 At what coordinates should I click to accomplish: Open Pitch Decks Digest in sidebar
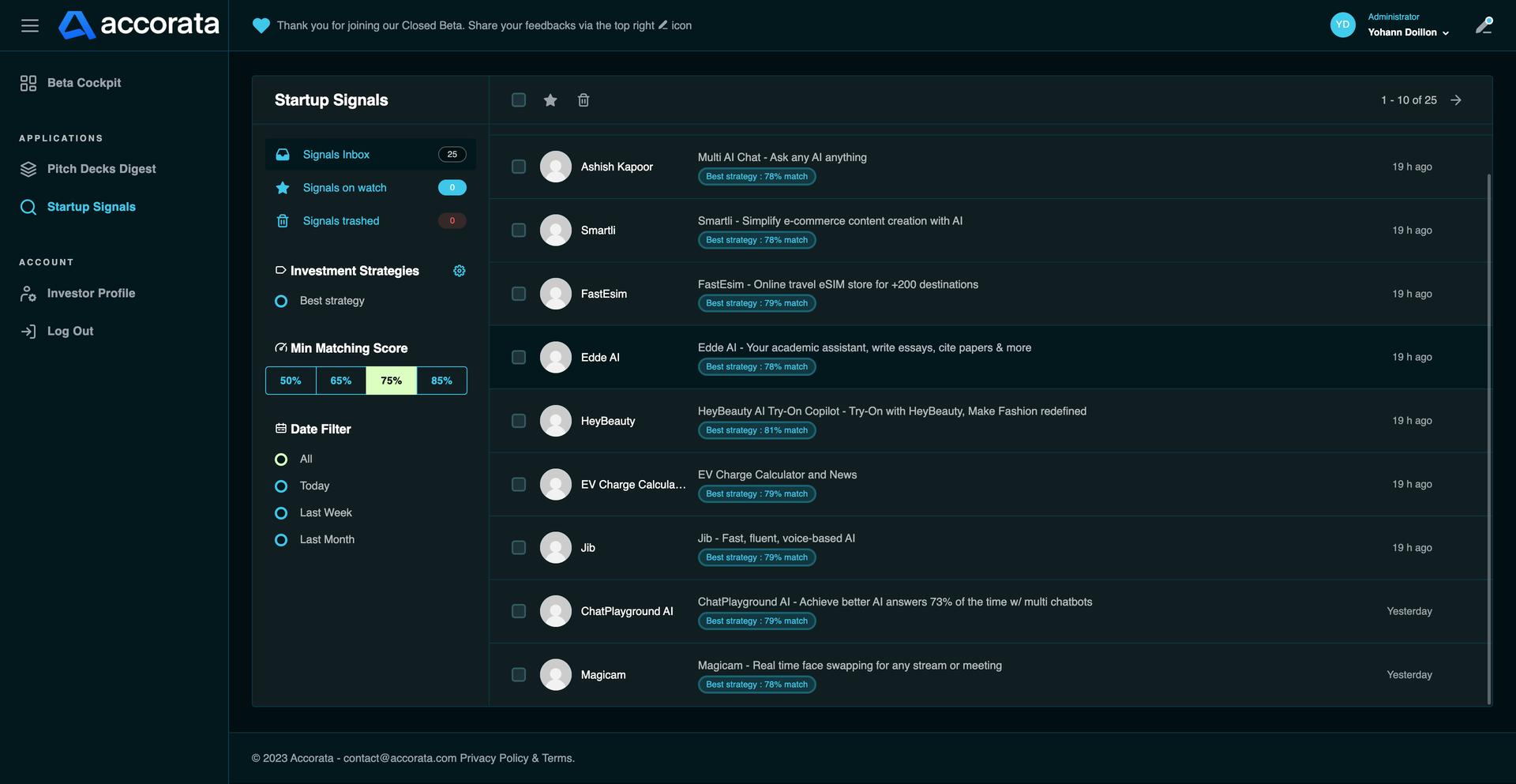(x=101, y=169)
